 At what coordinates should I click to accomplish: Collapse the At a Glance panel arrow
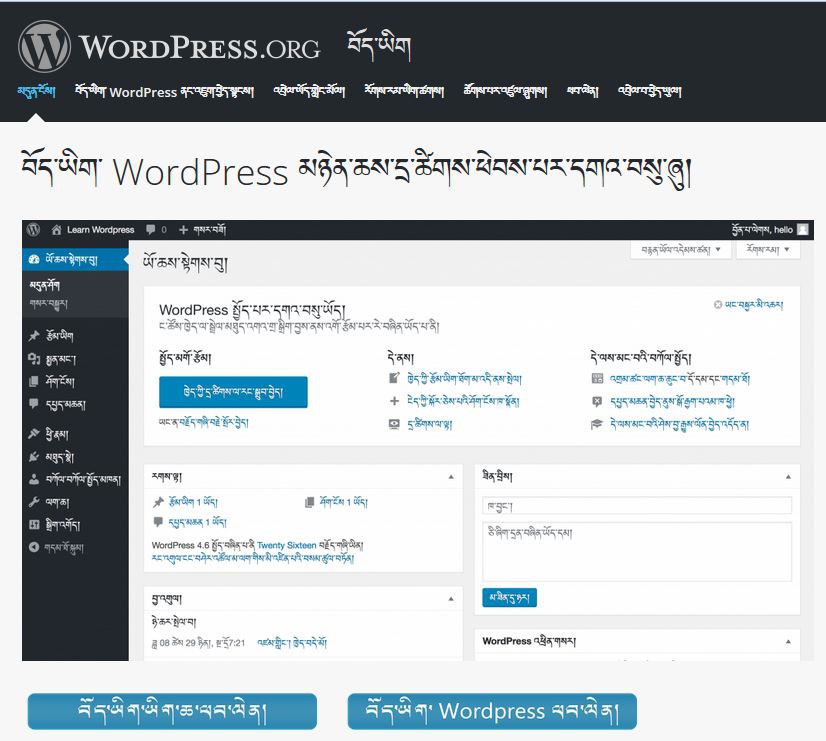451,477
